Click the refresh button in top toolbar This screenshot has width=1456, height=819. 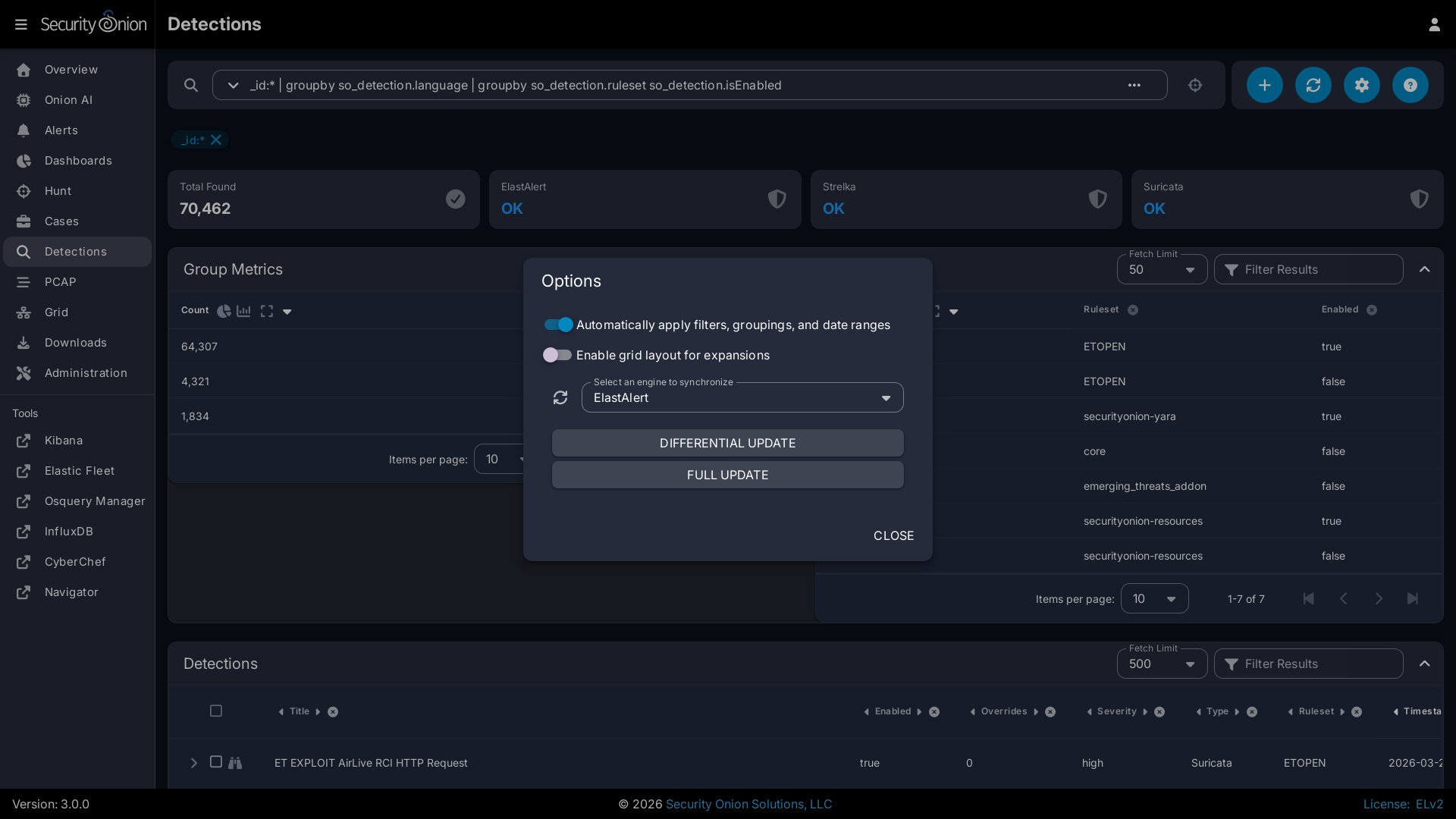click(x=1313, y=85)
